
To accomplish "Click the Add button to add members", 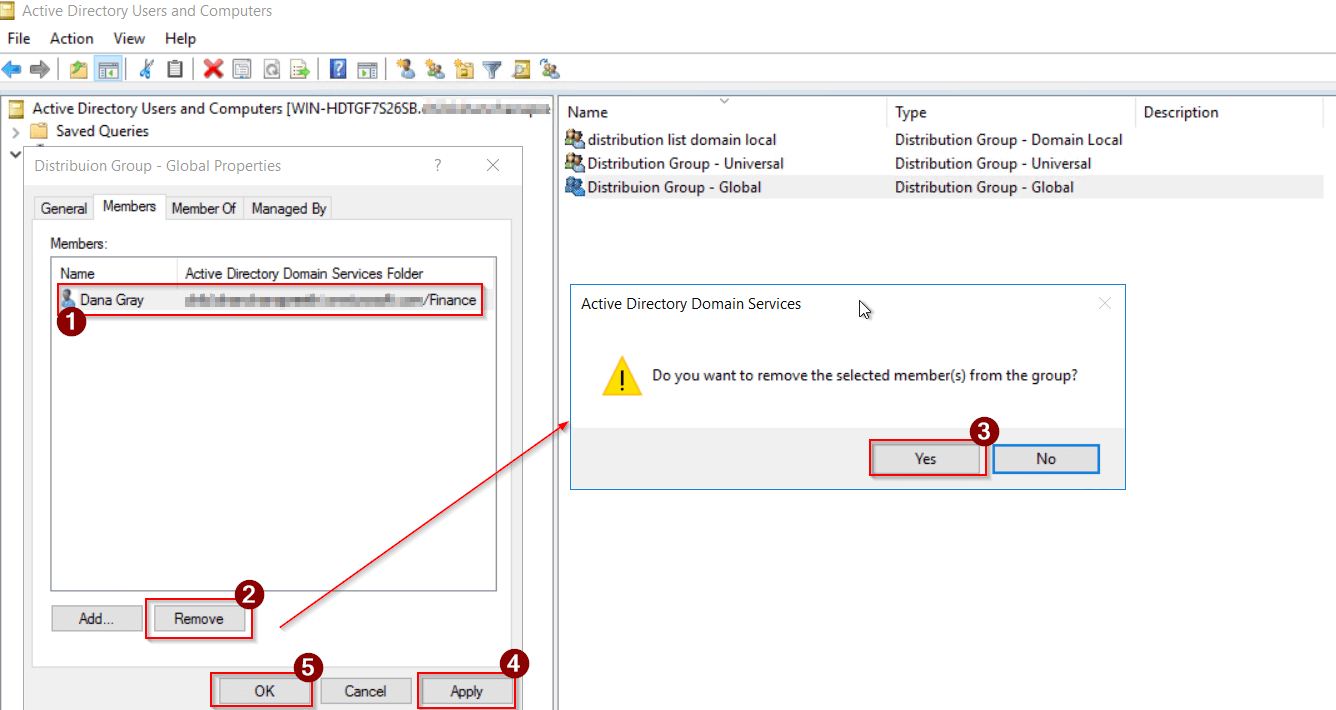I will [x=96, y=618].
